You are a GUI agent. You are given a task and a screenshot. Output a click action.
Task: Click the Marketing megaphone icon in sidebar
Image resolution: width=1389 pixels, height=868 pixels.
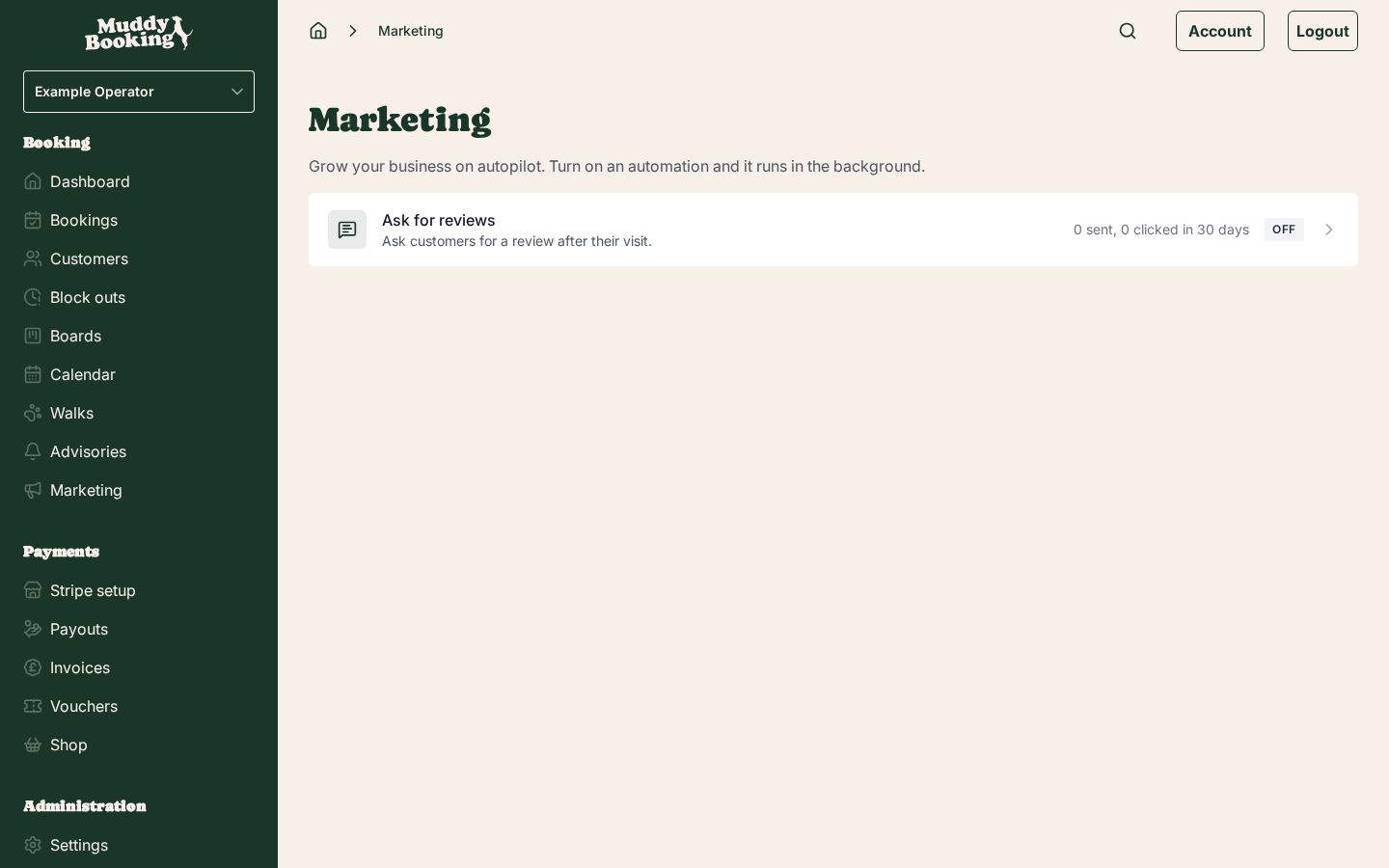point(33,490)
